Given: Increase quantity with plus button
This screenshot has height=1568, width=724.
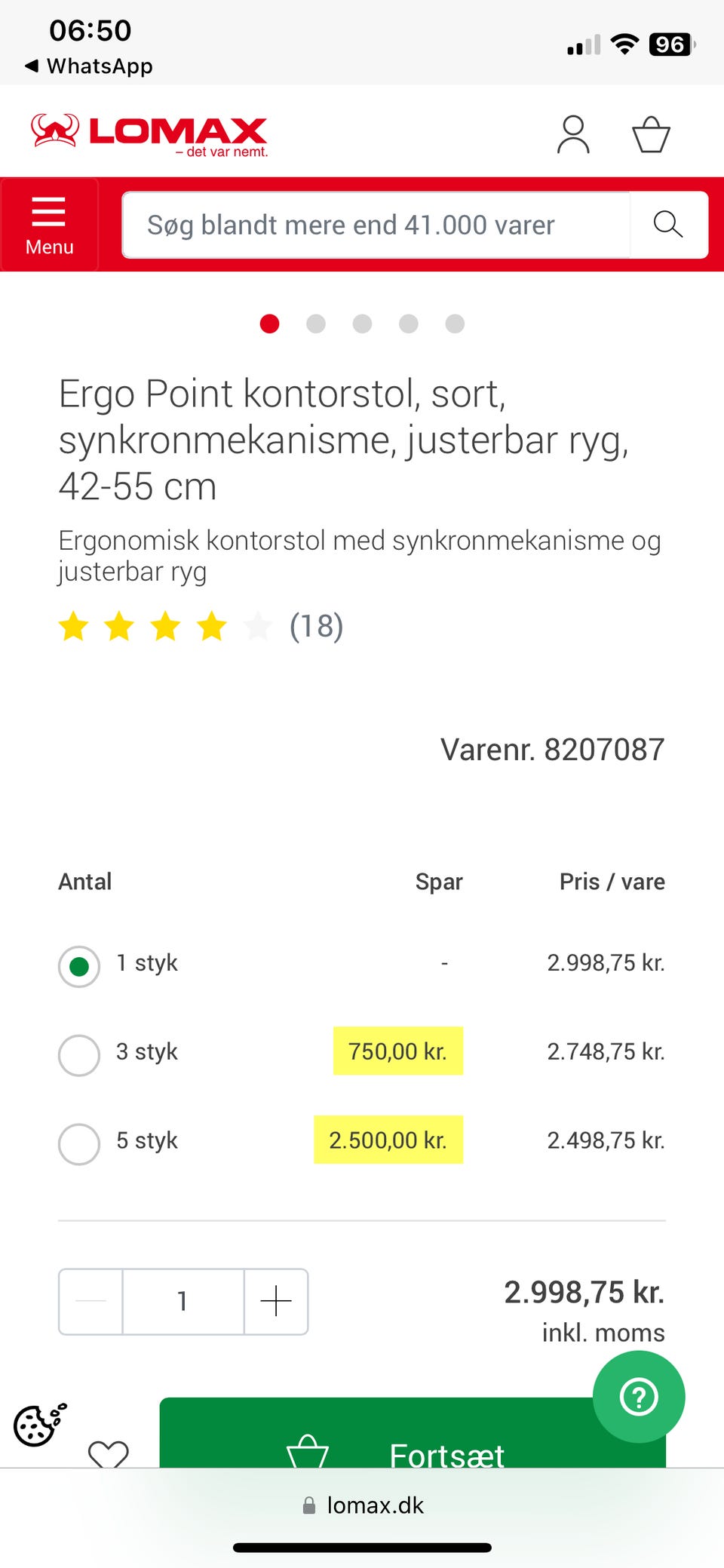Looking at the screenshot, I should (x=276, y=1301).
